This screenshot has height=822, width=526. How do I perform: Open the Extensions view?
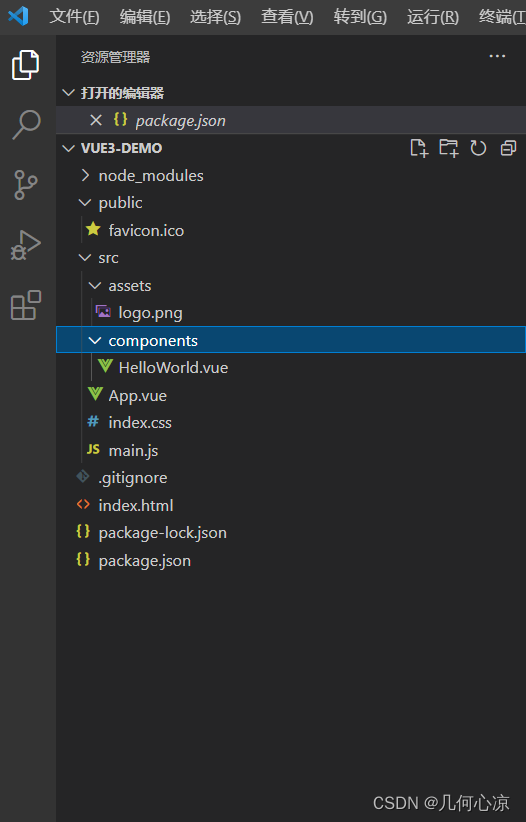[26, 305]
